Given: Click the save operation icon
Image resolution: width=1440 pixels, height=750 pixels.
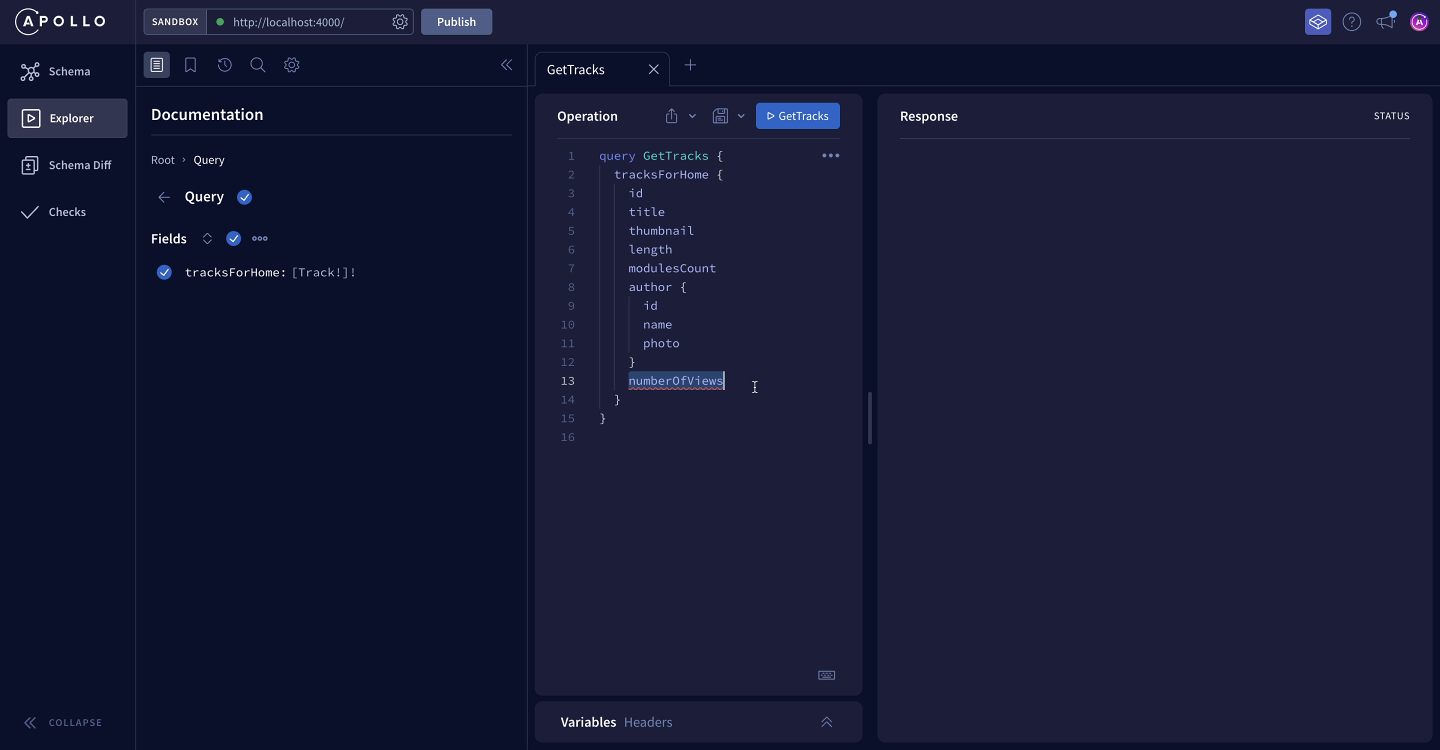Looking at the screenshot, I should pyautogui.click(x=720, y=116).
